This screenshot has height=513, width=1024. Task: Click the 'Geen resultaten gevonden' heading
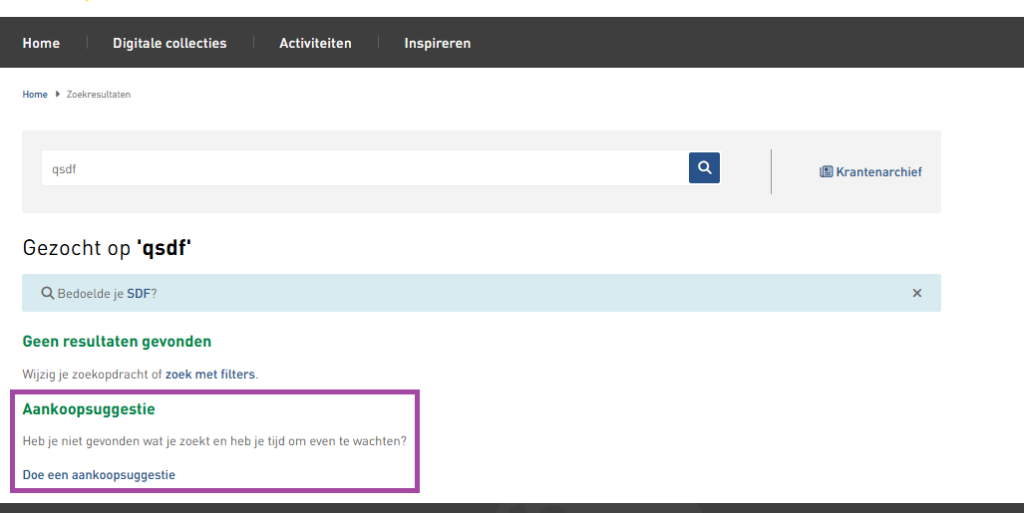click(117, 341)
